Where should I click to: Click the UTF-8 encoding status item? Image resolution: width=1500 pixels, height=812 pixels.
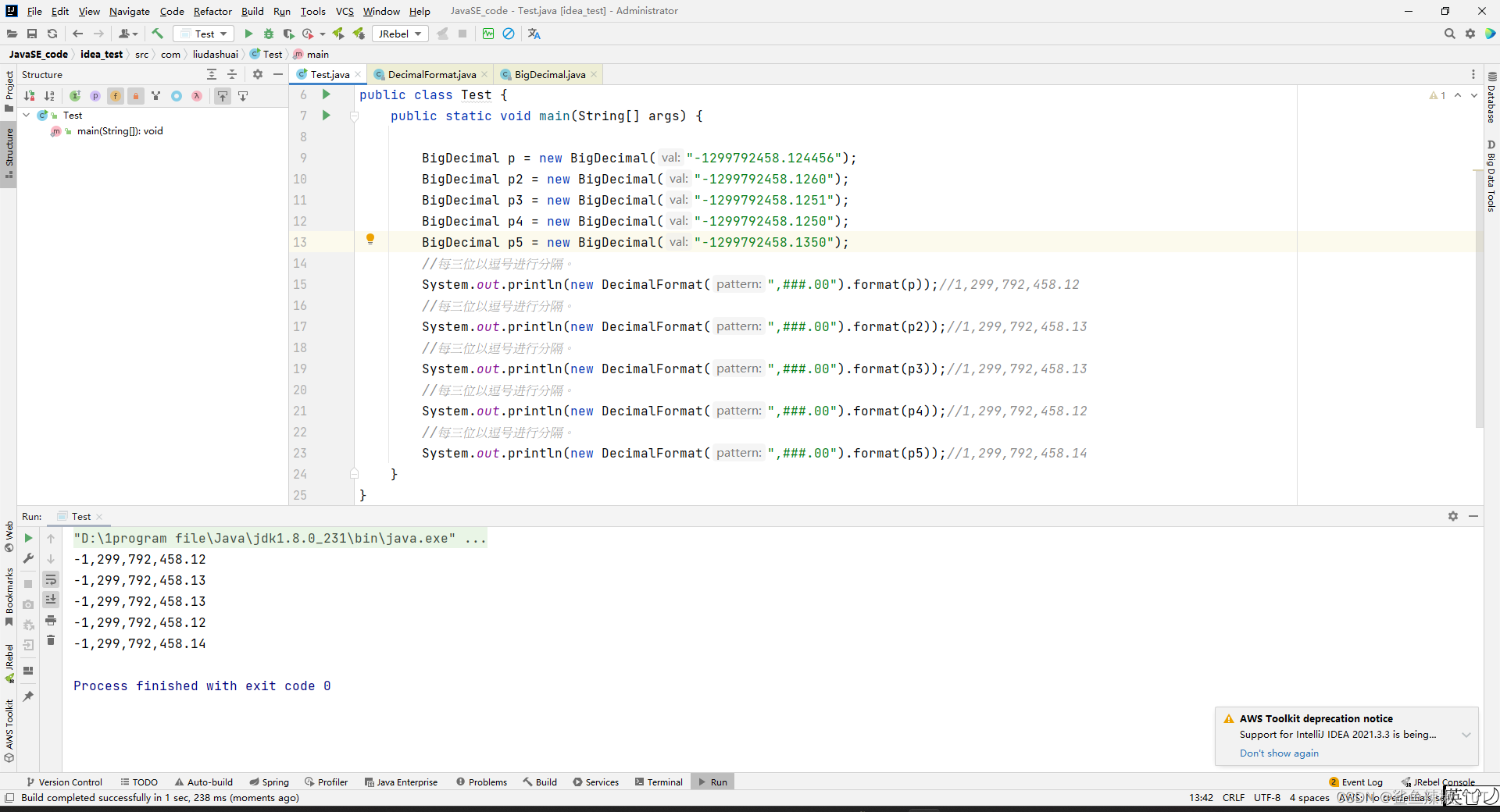tap(1267, 797)
